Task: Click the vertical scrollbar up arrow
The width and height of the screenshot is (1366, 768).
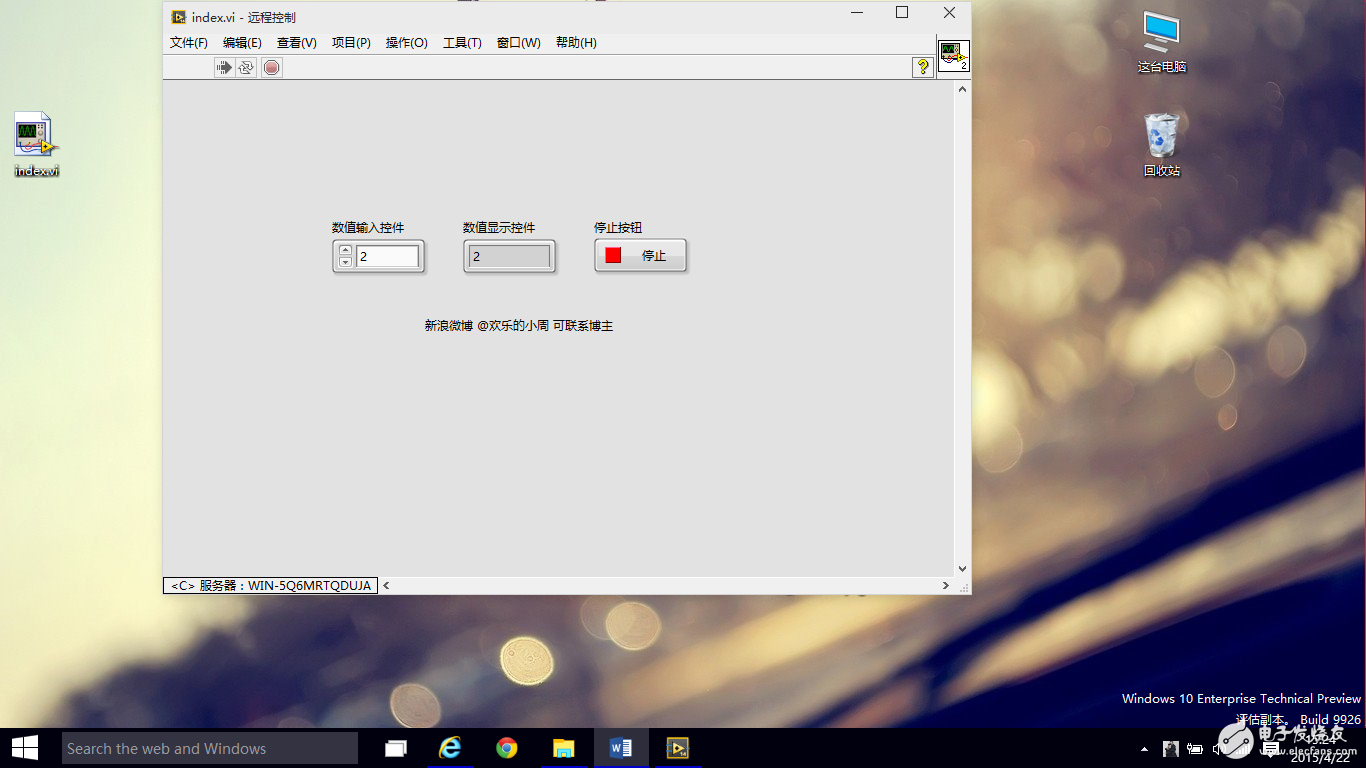Action: [963, 90]
